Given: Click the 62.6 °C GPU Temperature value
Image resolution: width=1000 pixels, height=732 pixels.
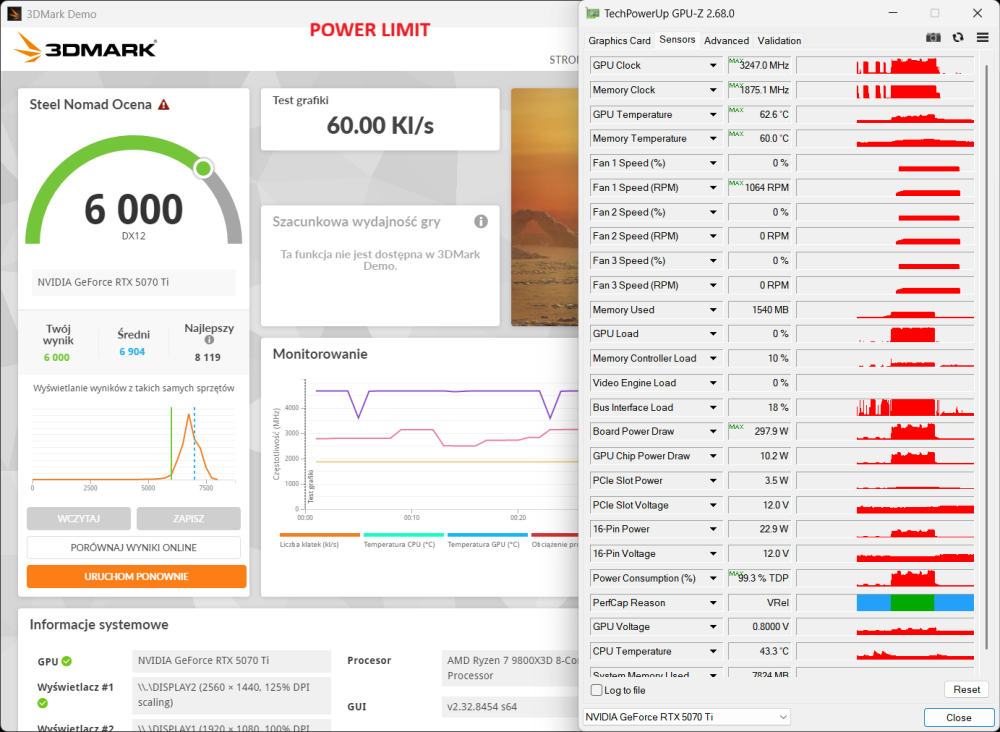Looking at the screenshot, I should point(759,115).
